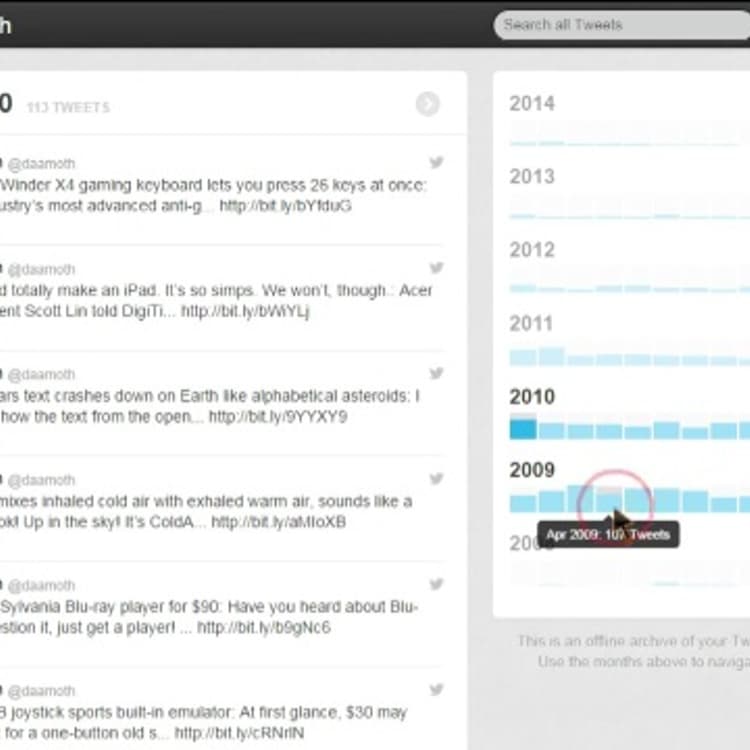The image size is (750, 750).
Task: Go to next month using arrow icon
Action: [x=427, y=104]
